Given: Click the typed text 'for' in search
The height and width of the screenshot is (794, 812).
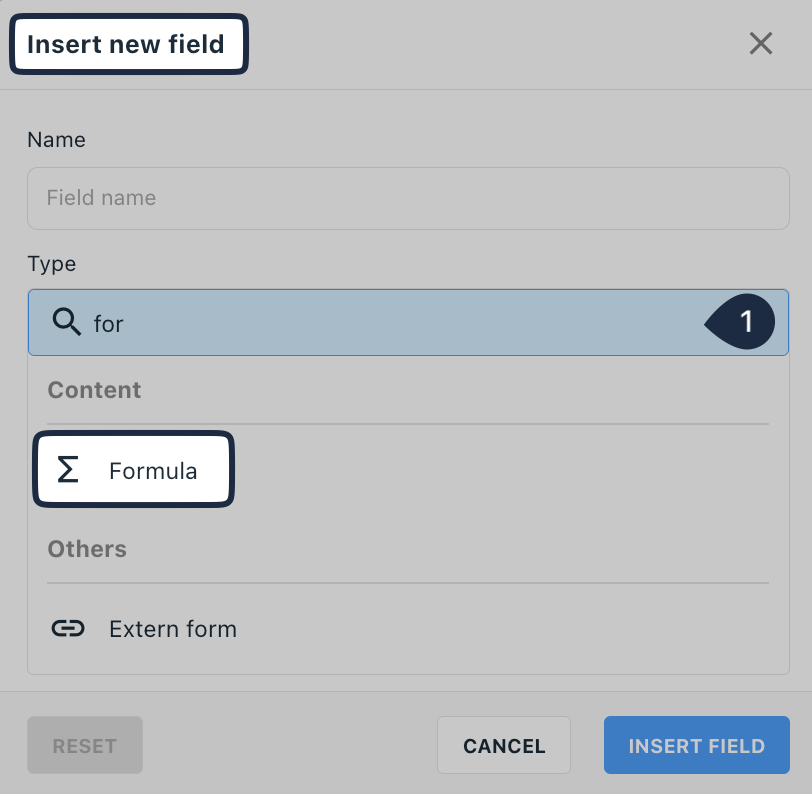Looking at the screenshot, I should click(108, 324).
